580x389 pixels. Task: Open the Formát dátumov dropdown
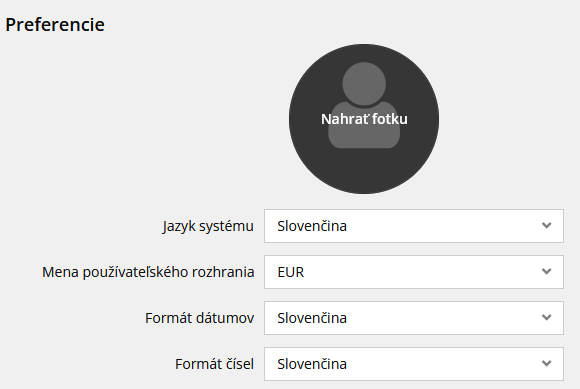[414, 318]
